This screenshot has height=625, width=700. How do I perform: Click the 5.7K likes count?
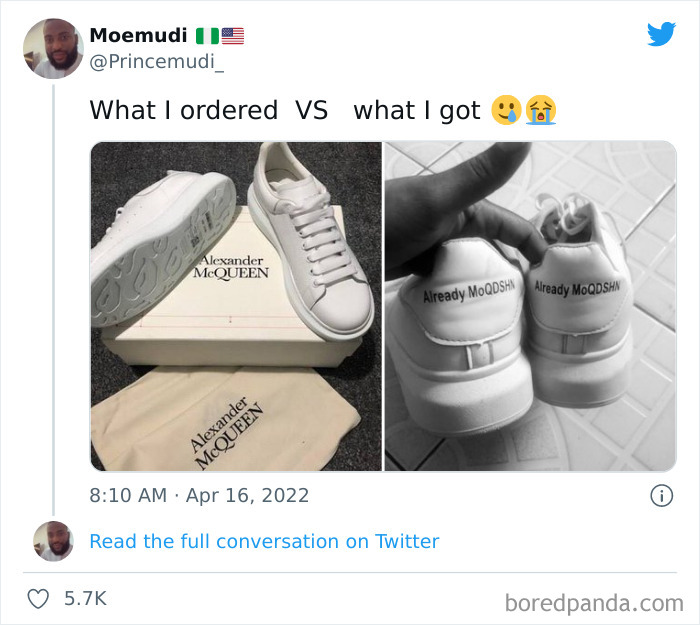point(85,599)
